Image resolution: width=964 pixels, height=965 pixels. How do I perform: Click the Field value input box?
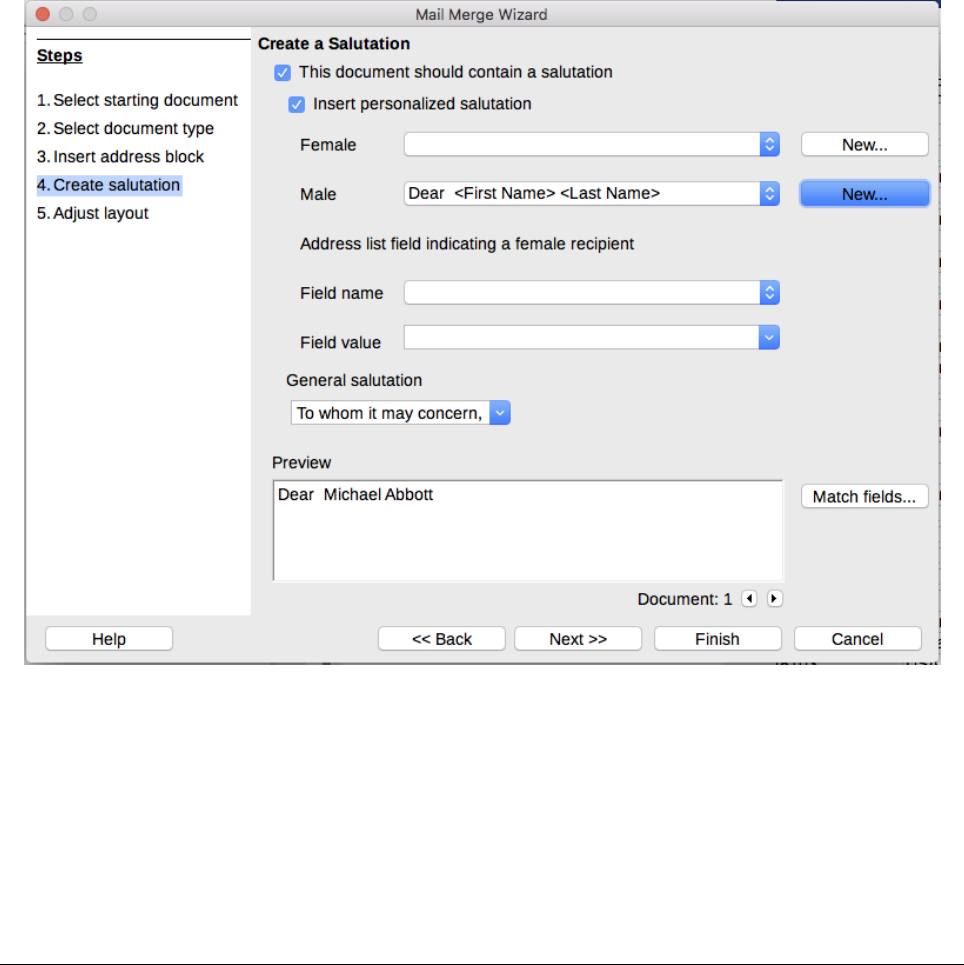(581, 337)
